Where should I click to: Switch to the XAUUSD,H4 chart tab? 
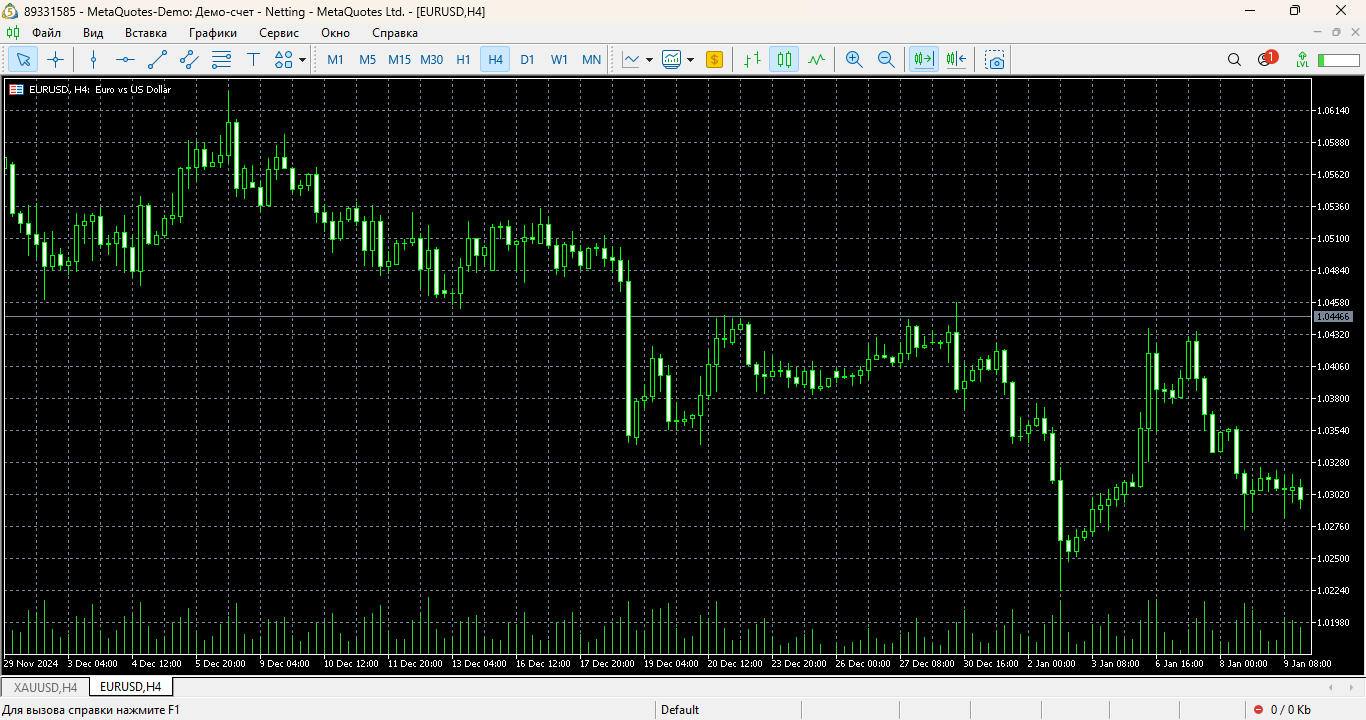click(x=43, y=687)
